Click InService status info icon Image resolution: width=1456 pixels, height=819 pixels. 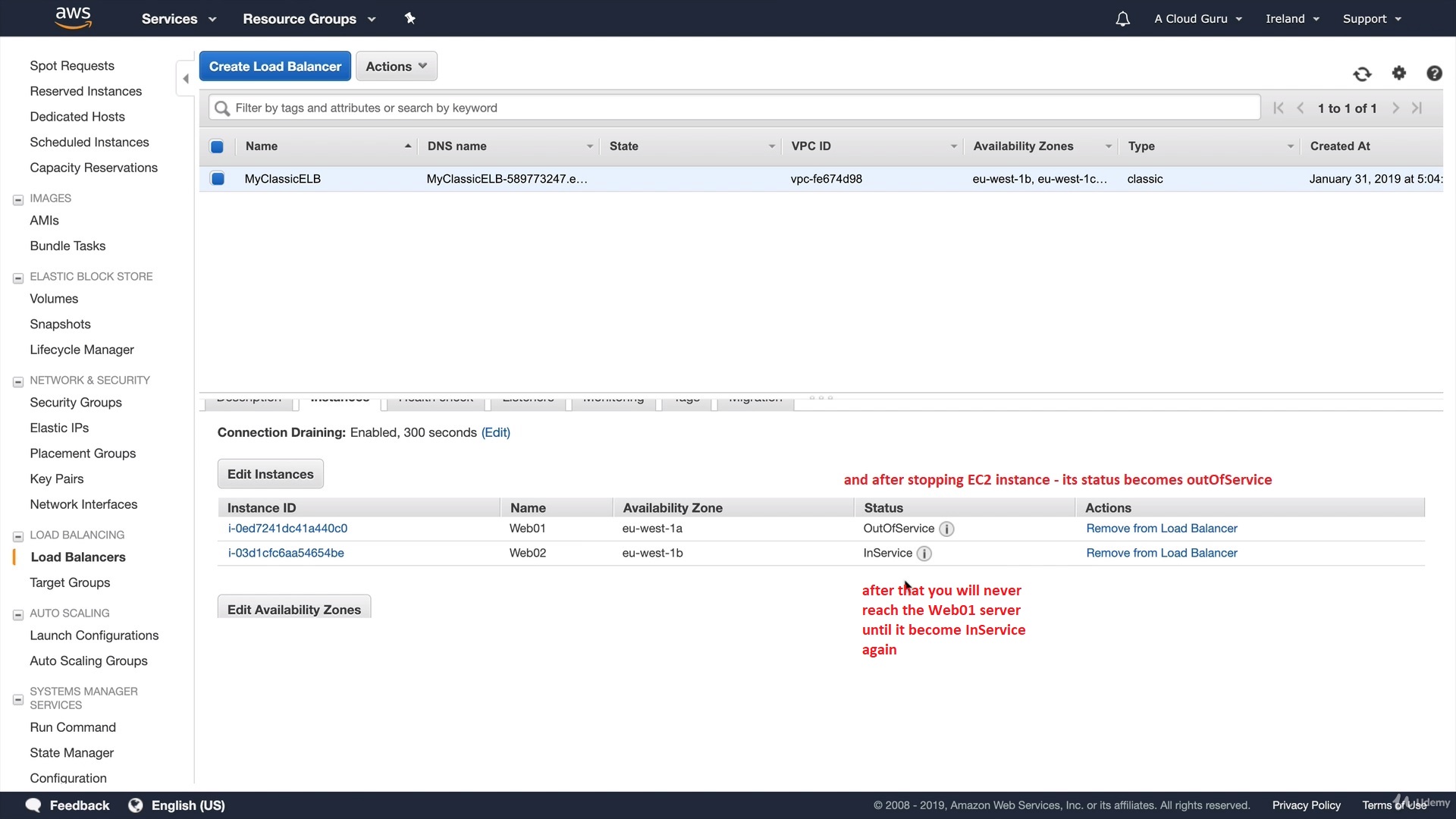pyautogui.click(x=924, y=554)
